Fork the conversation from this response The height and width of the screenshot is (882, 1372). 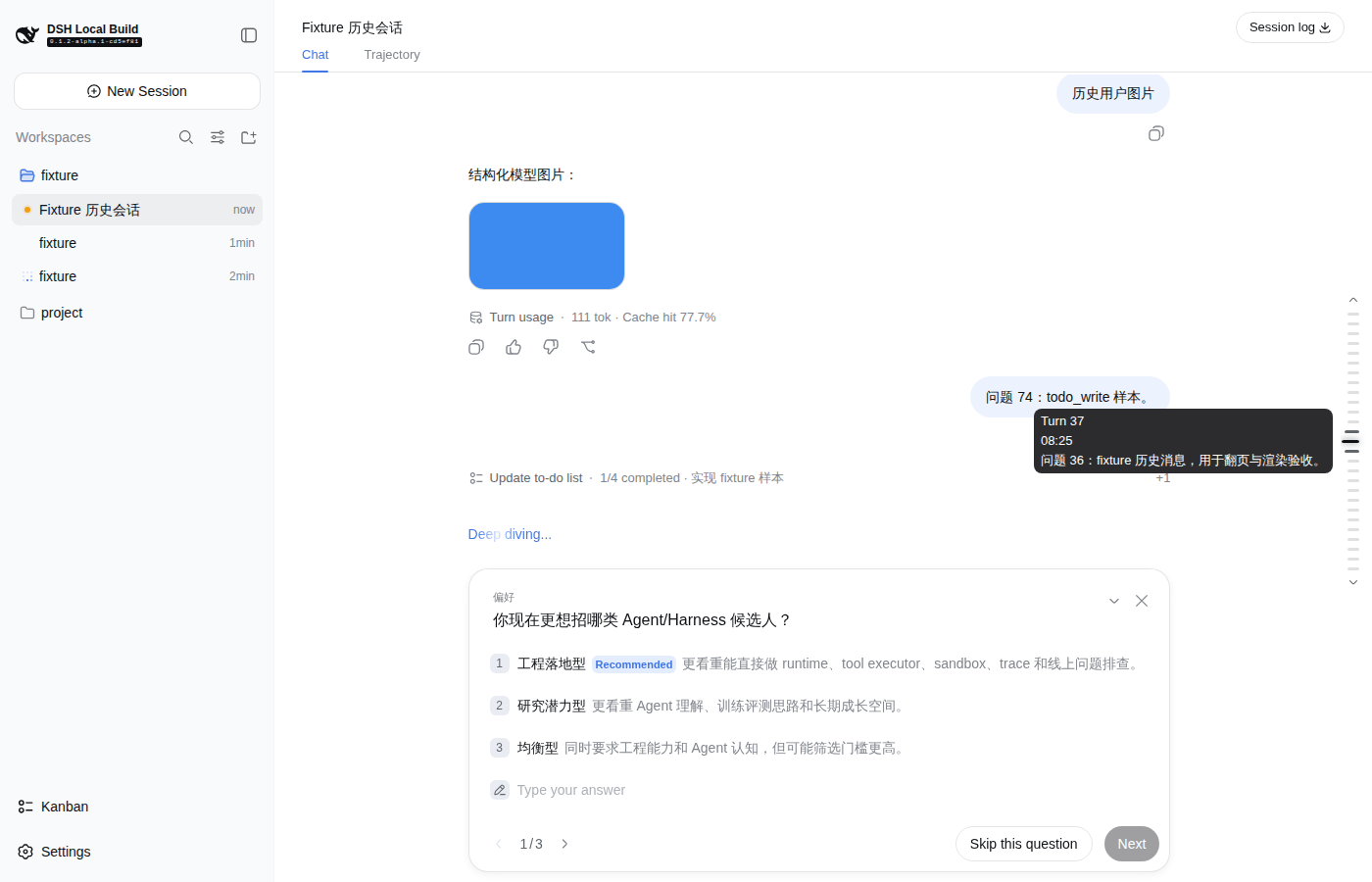click(588, 347)
